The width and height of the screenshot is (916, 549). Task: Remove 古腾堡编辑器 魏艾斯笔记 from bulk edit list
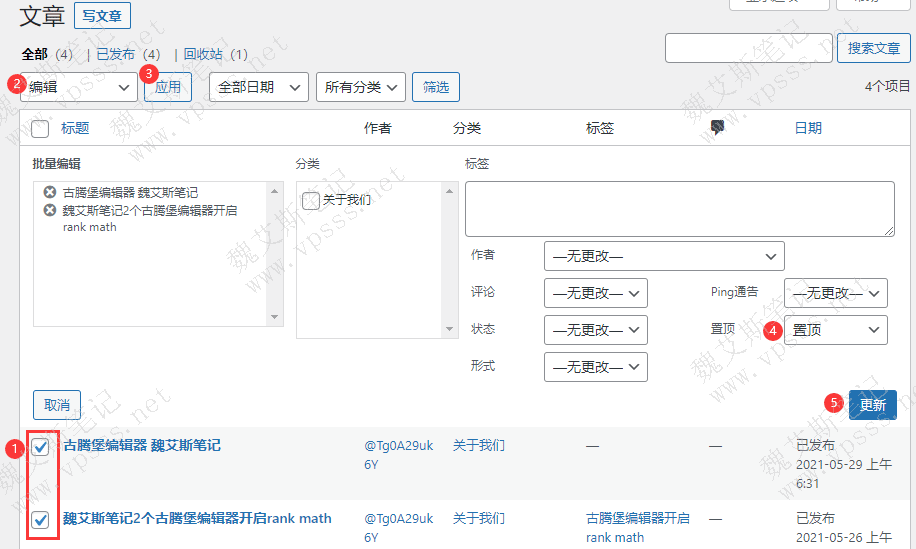[50, 193]
